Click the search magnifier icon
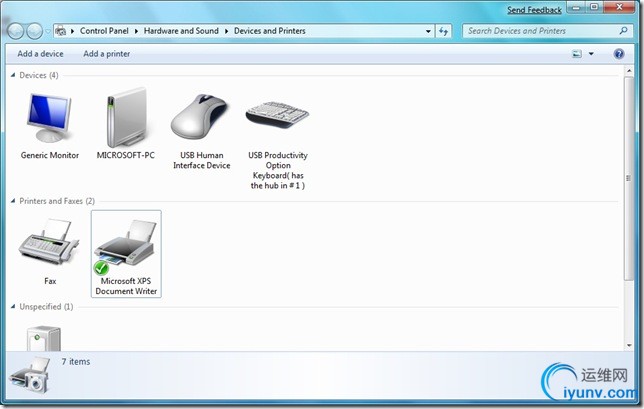 623,31
